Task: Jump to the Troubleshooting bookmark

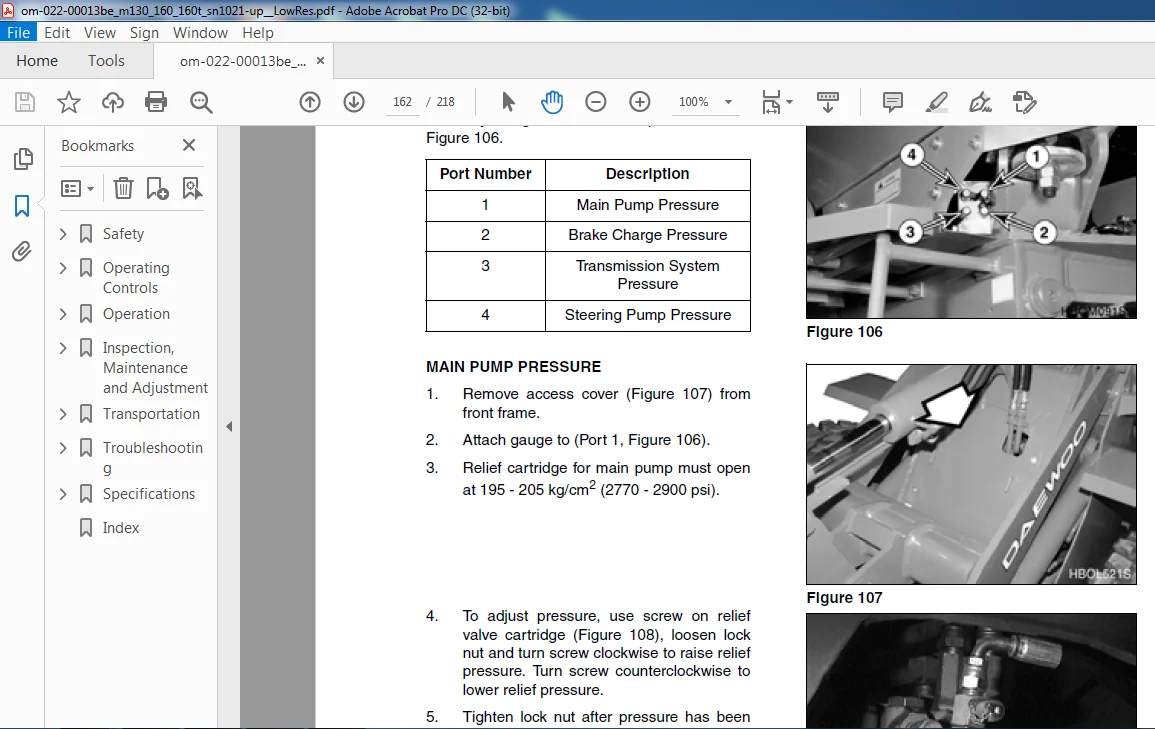Action: pos(152,457)
